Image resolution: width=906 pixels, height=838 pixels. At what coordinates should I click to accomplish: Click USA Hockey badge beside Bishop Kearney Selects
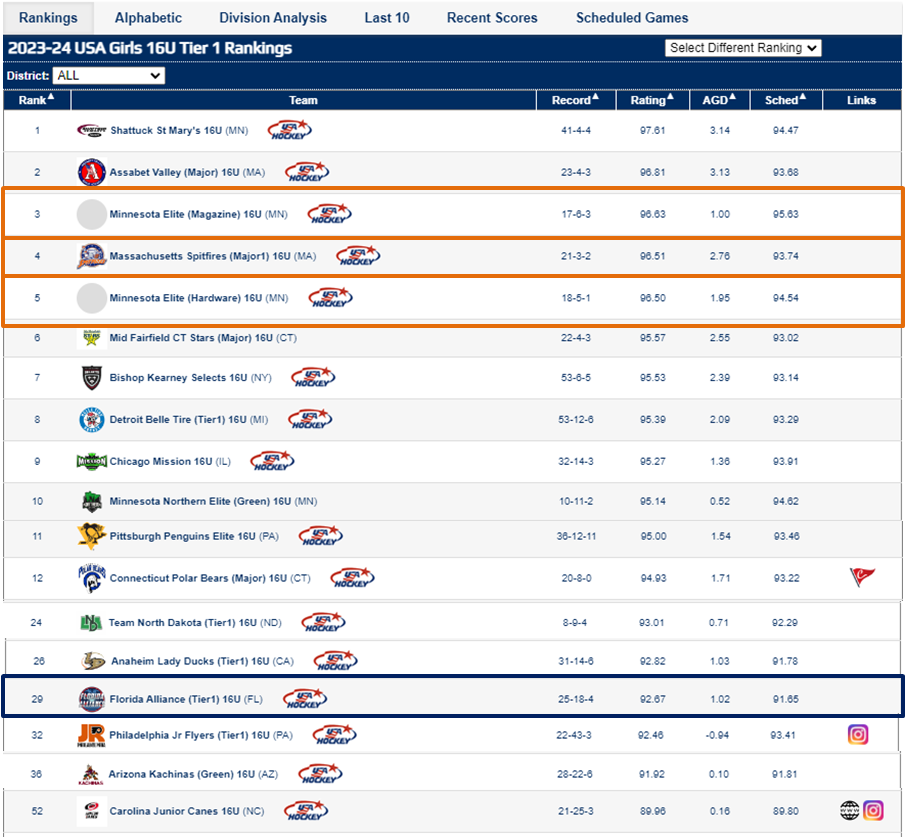click(313, 377)
